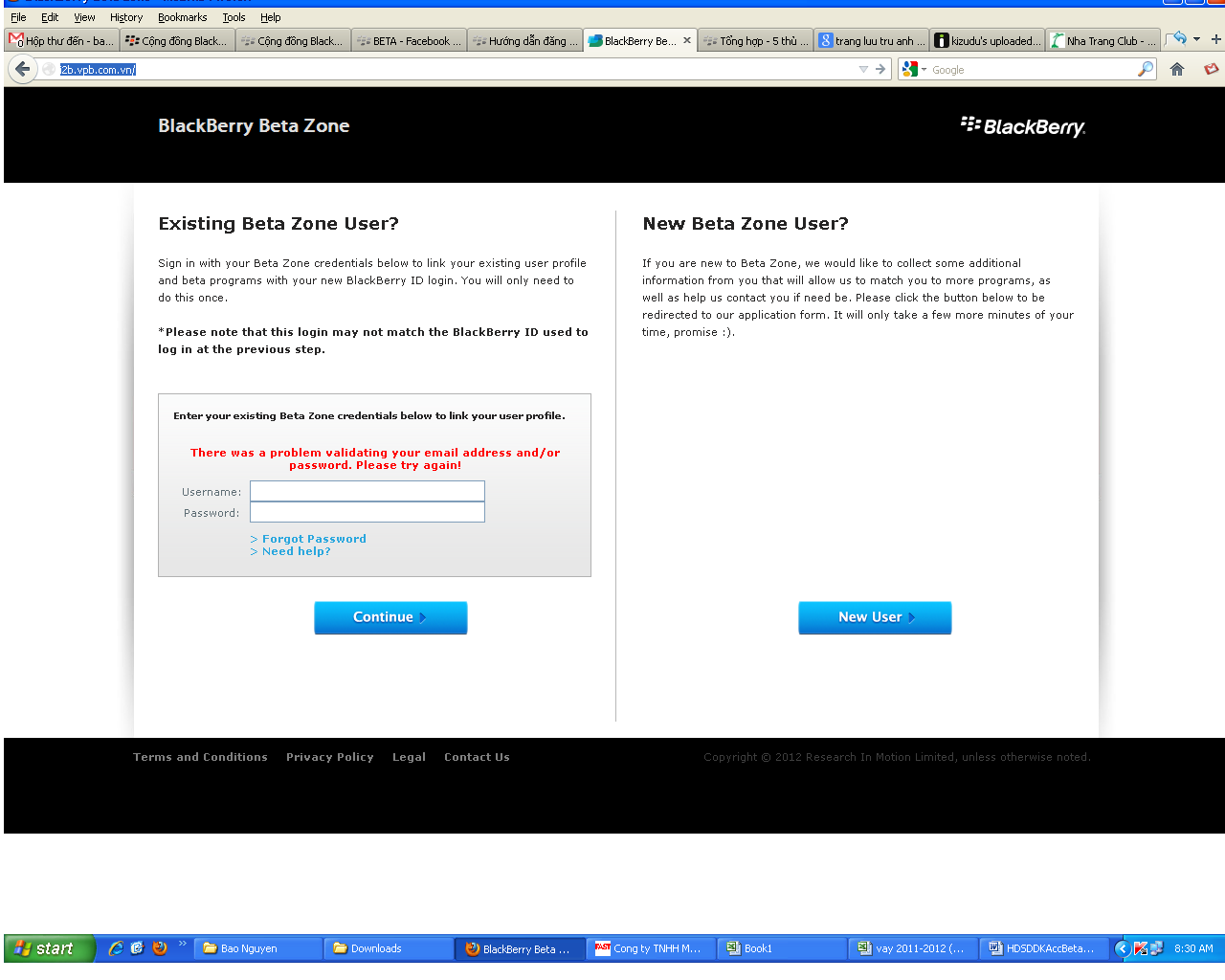Go back with the browser back arrow
1225x980 pixels.
coord(23,69)
